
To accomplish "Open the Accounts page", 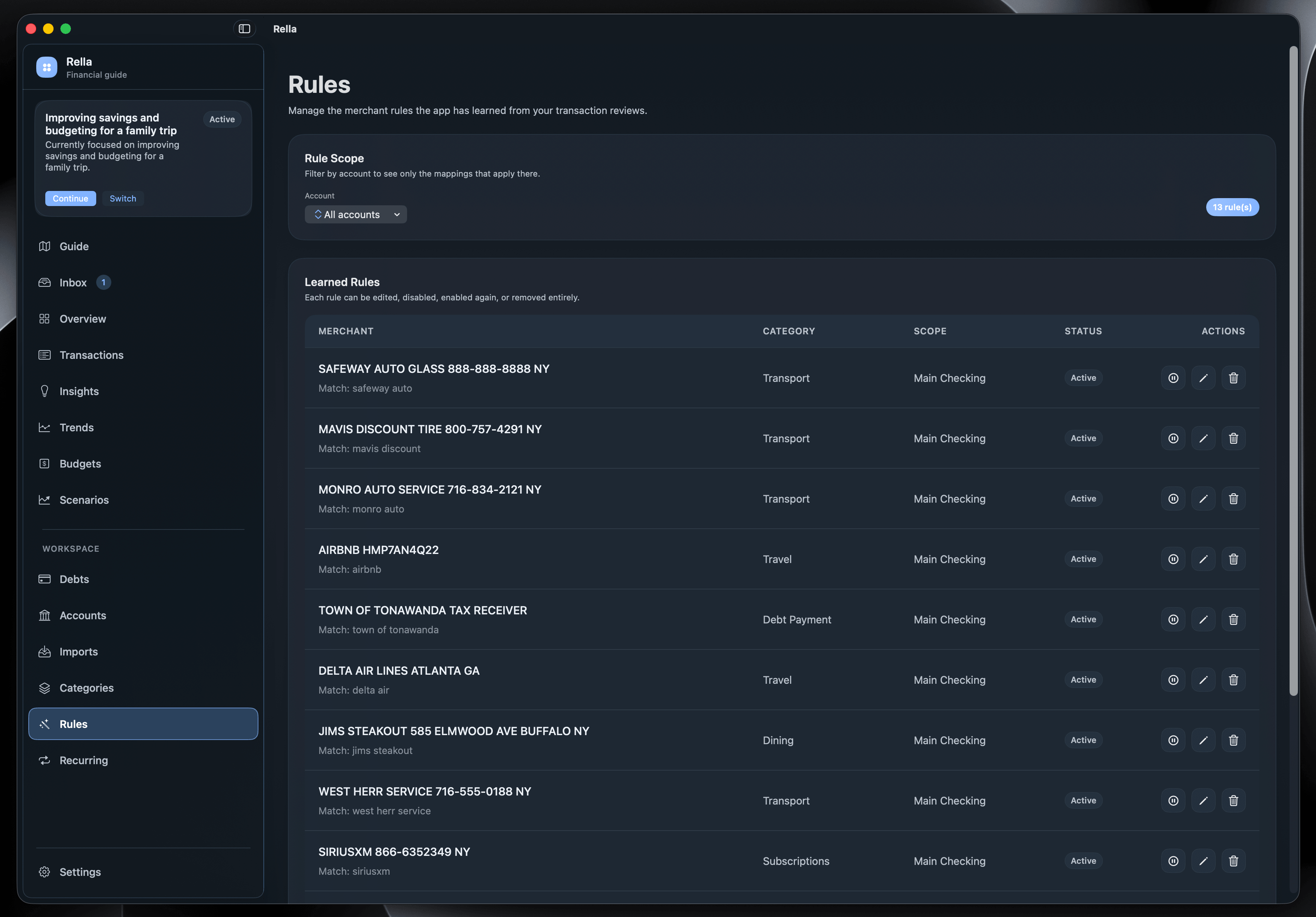I will 143,615.
